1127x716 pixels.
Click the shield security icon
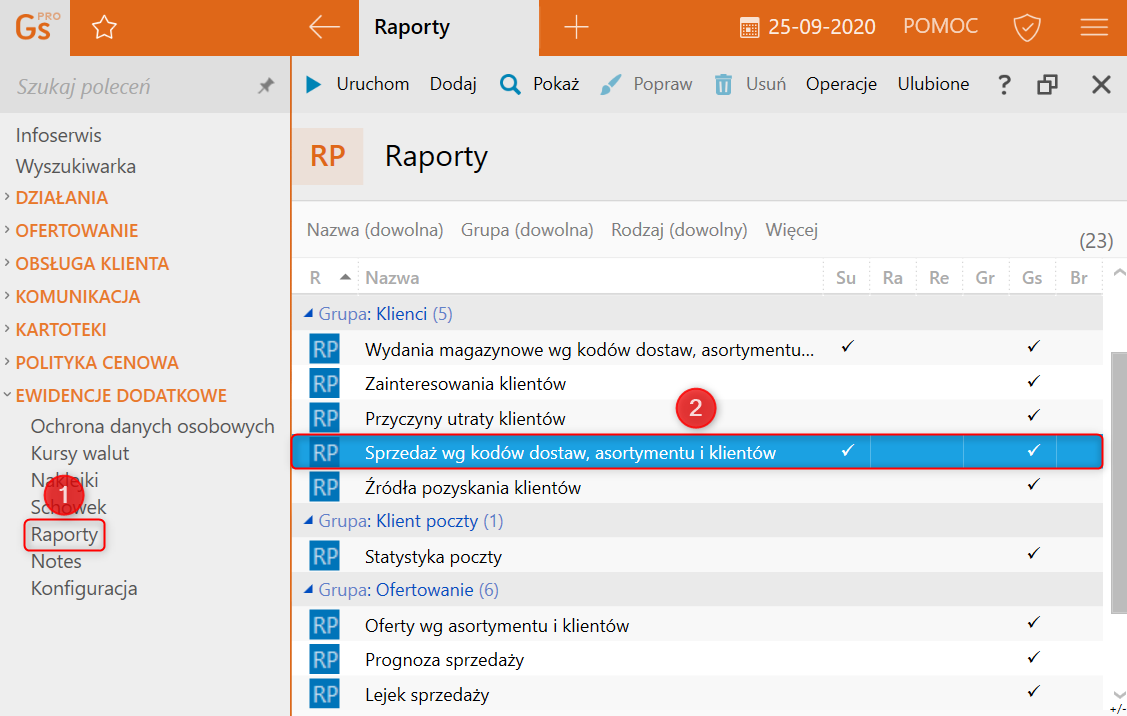pos(1027,28)
